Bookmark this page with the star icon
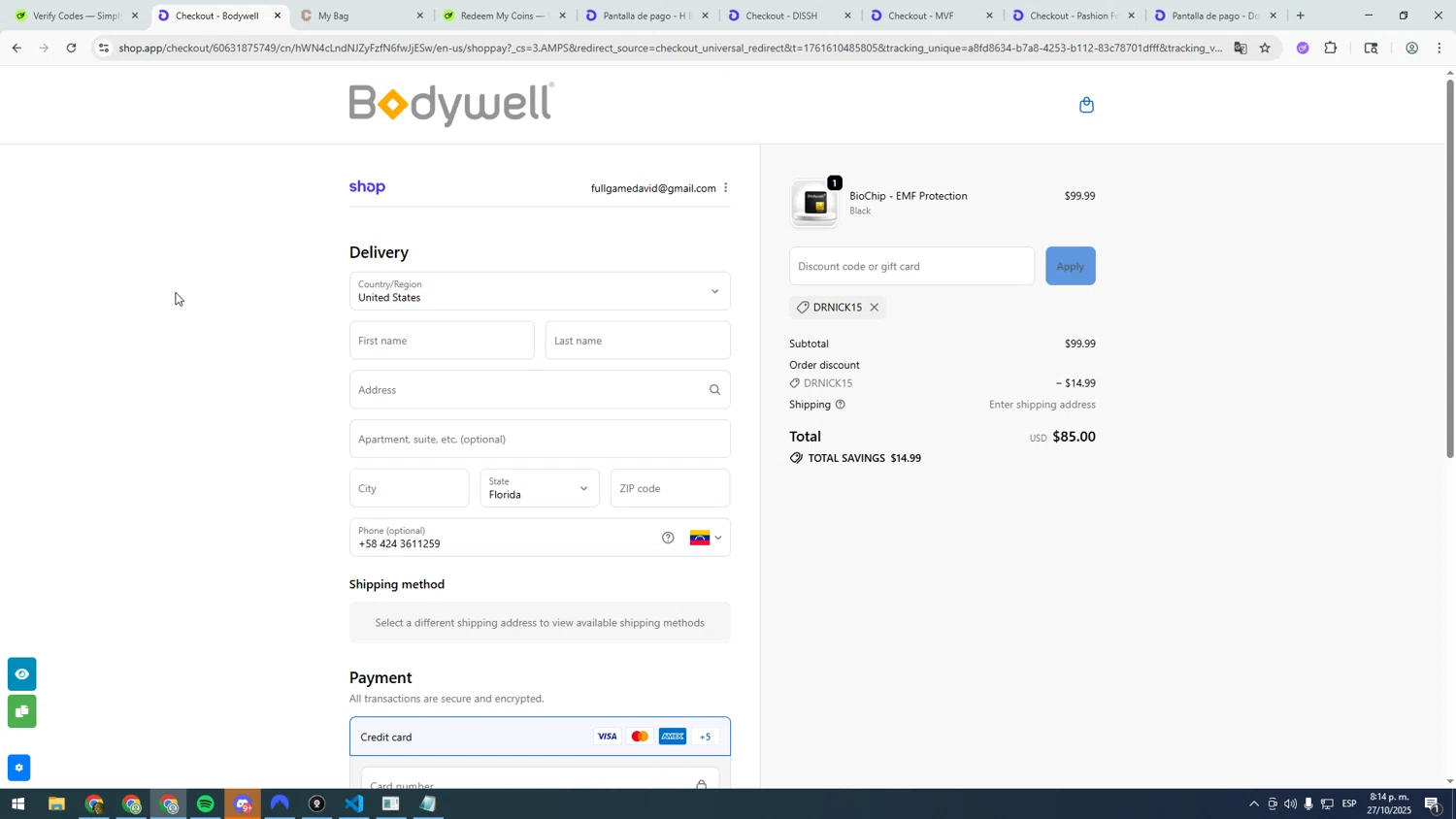 tap(1265, 48)
